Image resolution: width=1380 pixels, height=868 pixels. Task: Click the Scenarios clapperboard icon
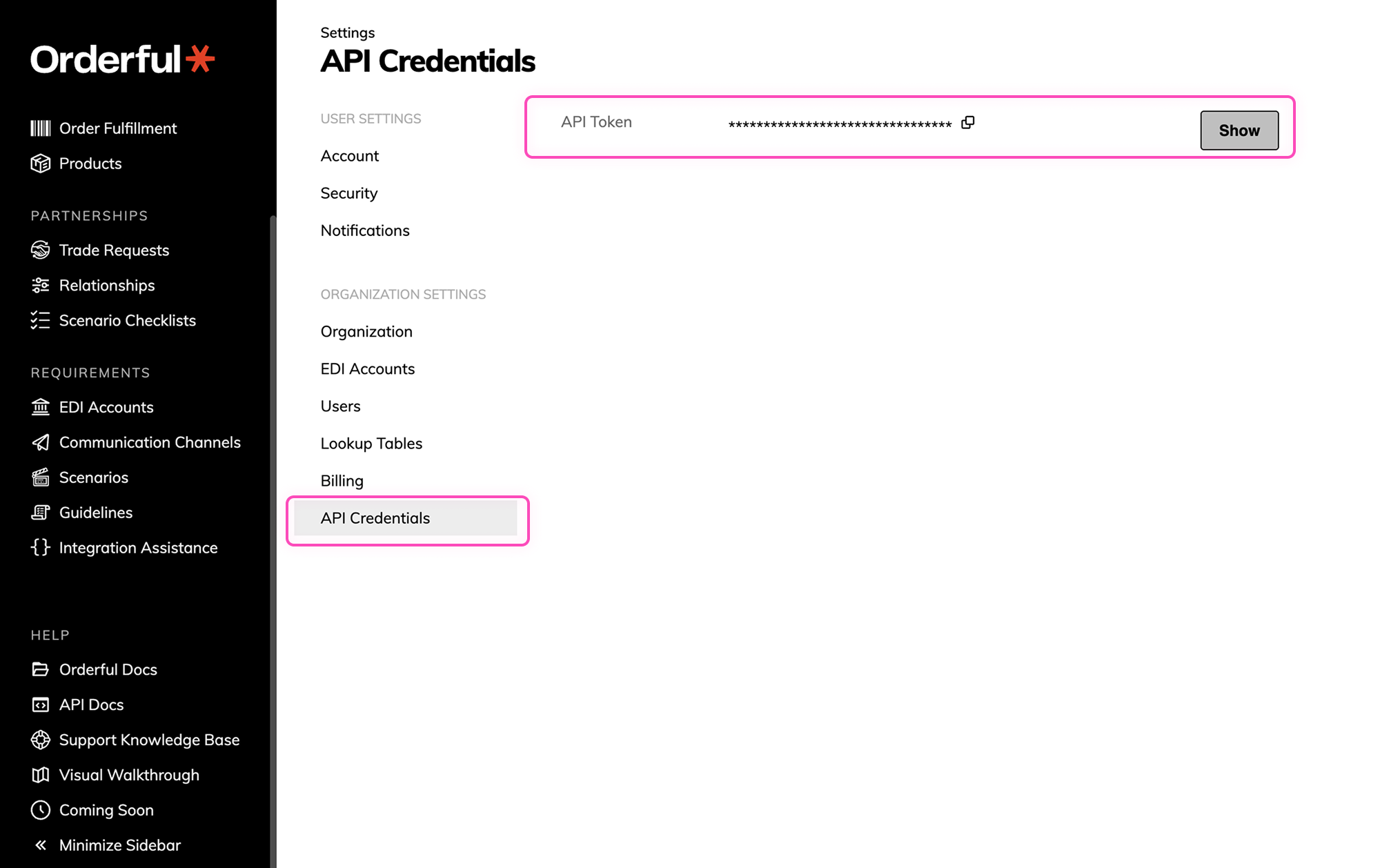pos(41,477)
